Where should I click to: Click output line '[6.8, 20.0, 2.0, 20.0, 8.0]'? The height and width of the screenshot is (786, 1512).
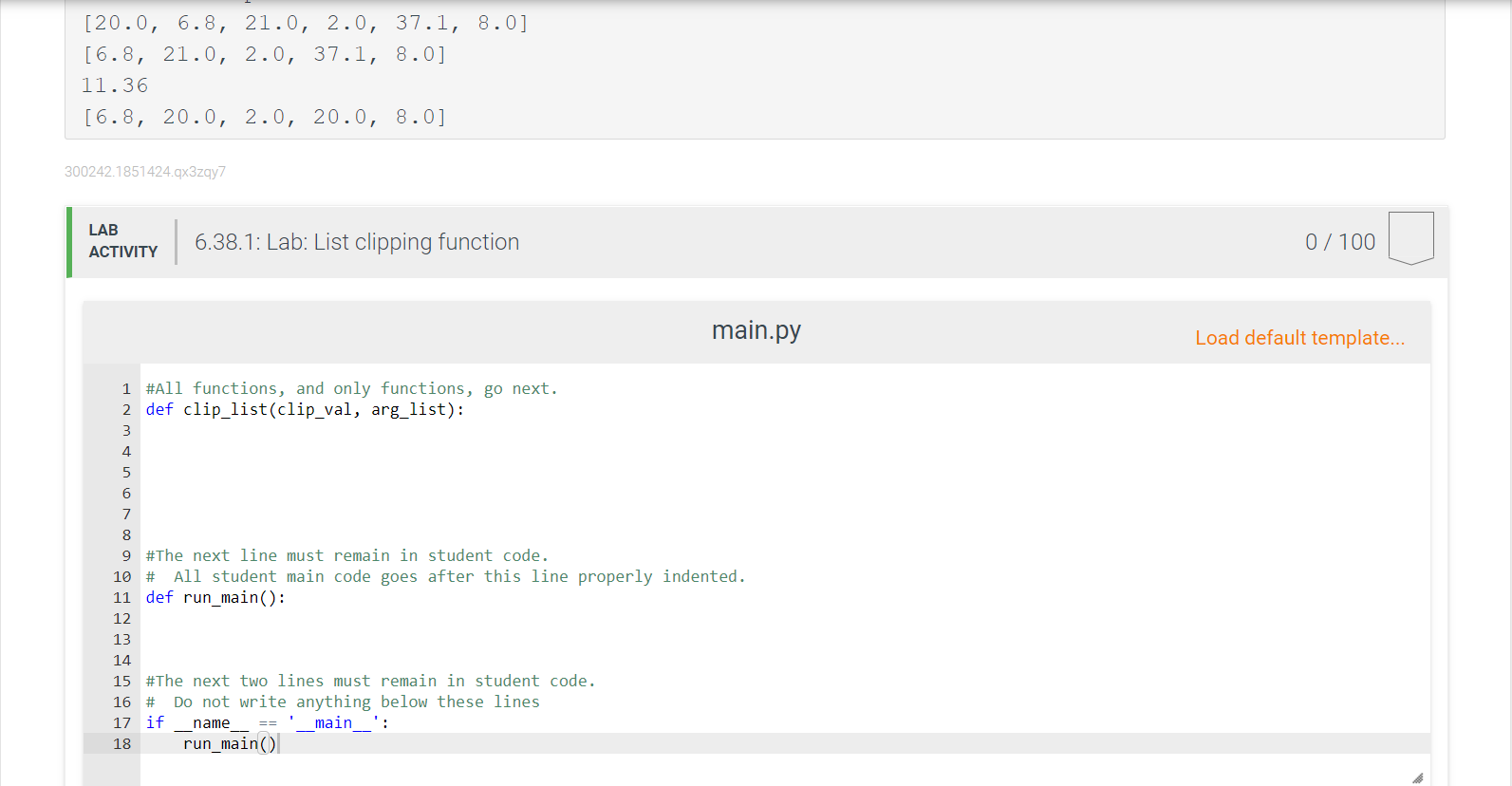265,117
